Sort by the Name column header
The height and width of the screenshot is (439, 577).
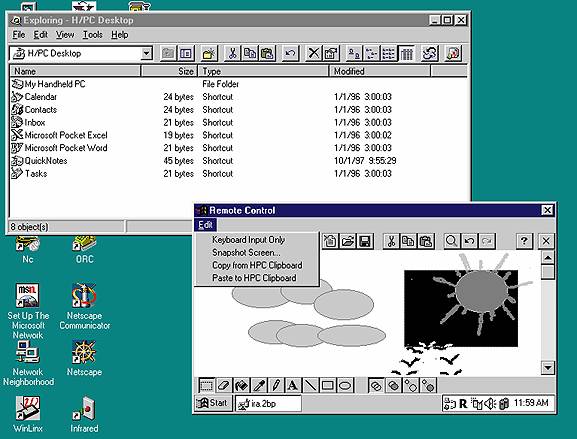click(x=75, y=71)
